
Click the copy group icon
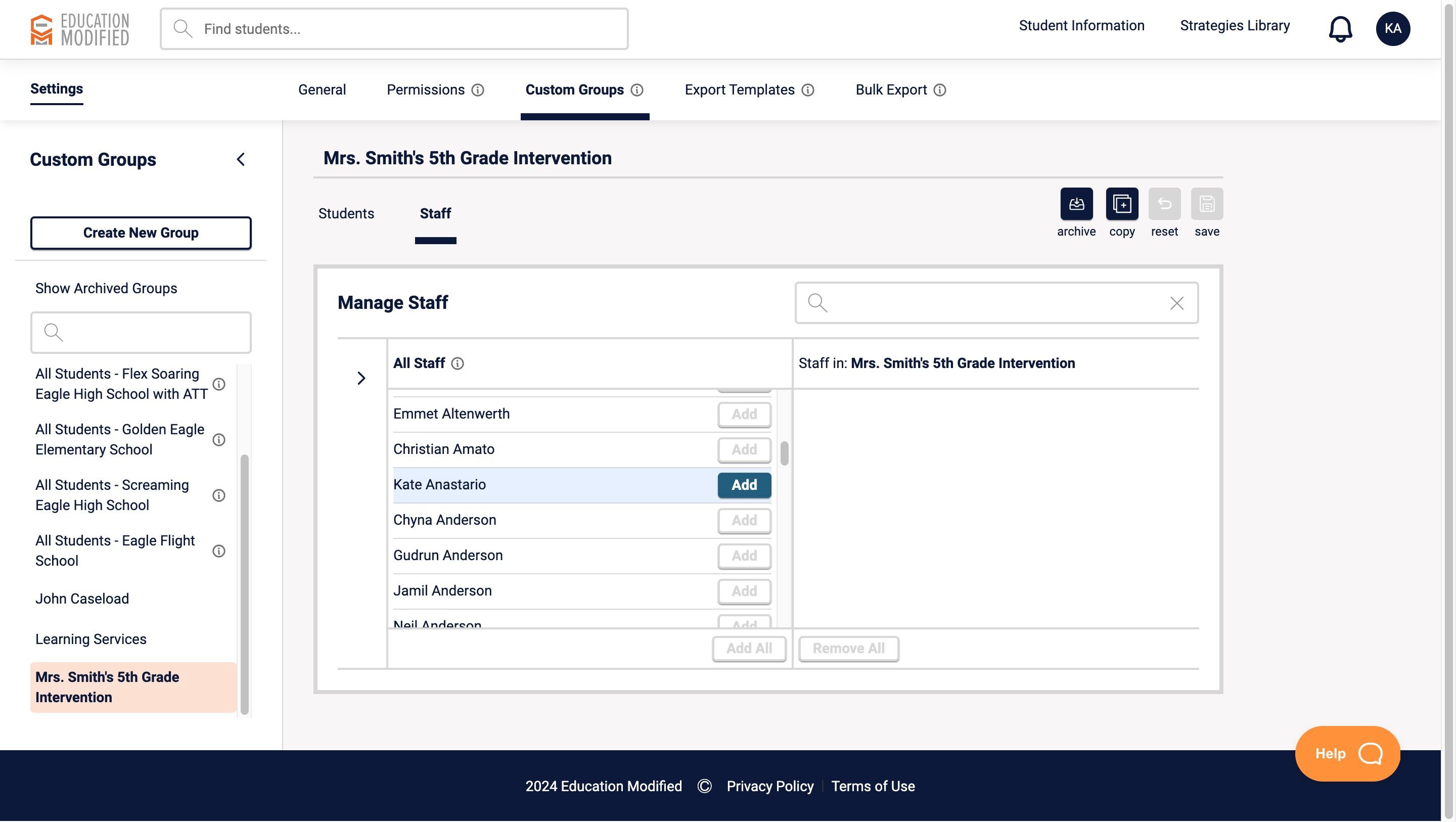point(1121,204)
